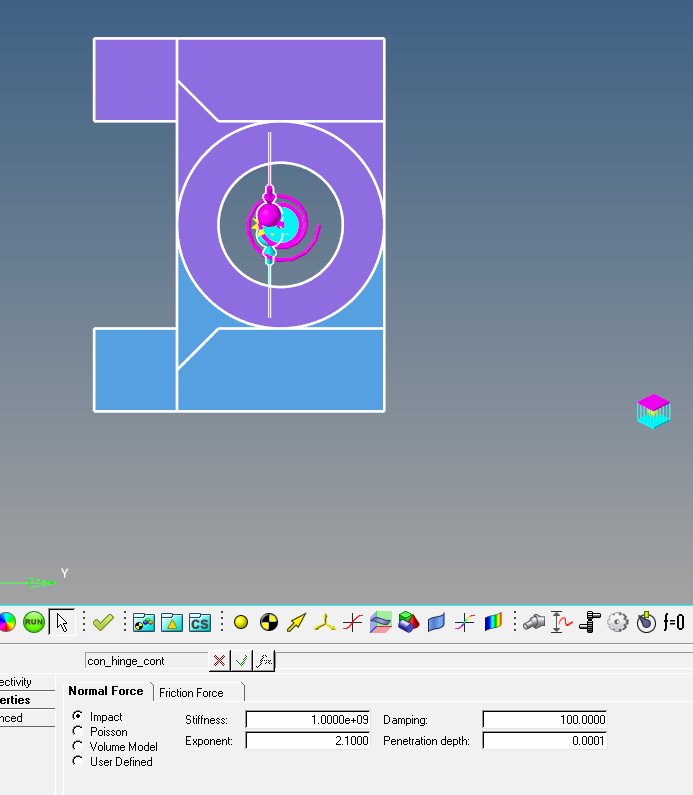Select the Impact radio button
Screen dimensions: 693x795
click(78, 716)
